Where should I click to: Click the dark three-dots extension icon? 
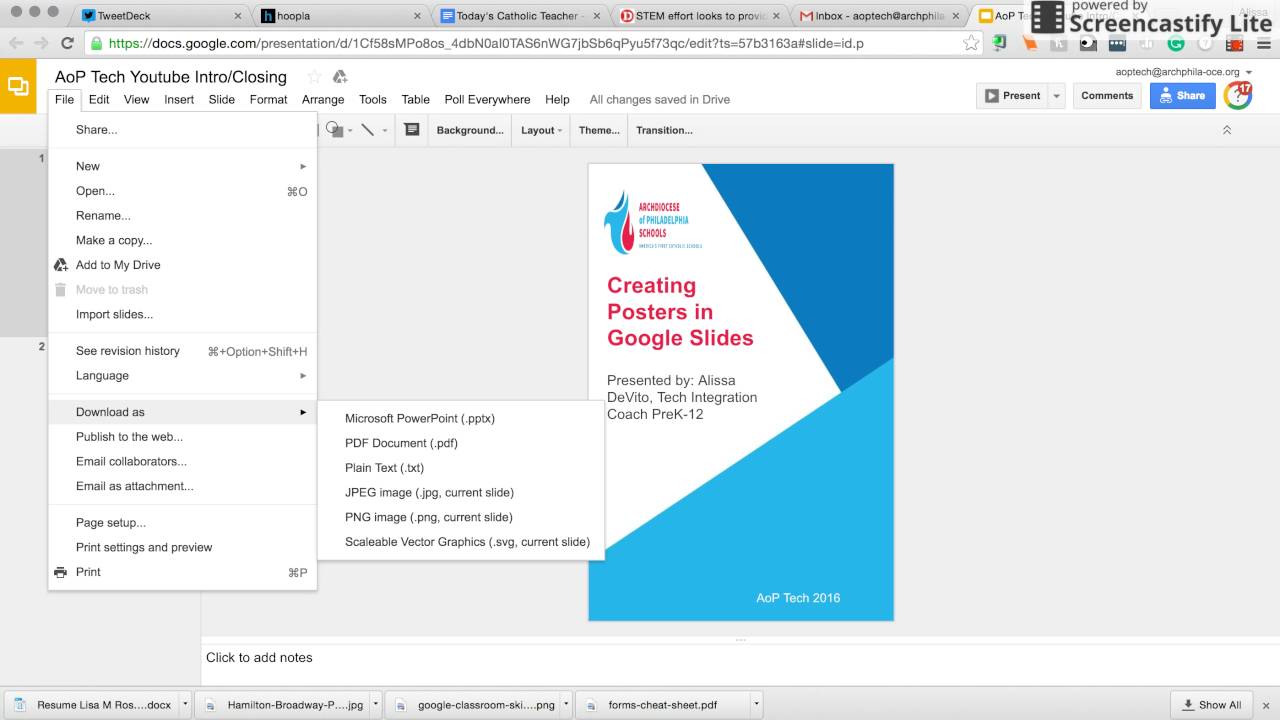[1117, 44]
